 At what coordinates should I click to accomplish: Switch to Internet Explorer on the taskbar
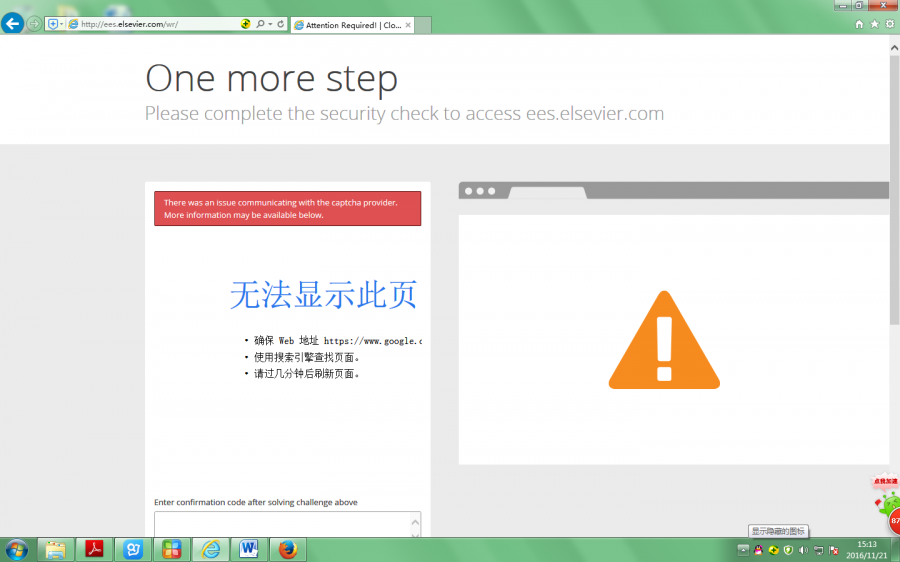[210, 550]
